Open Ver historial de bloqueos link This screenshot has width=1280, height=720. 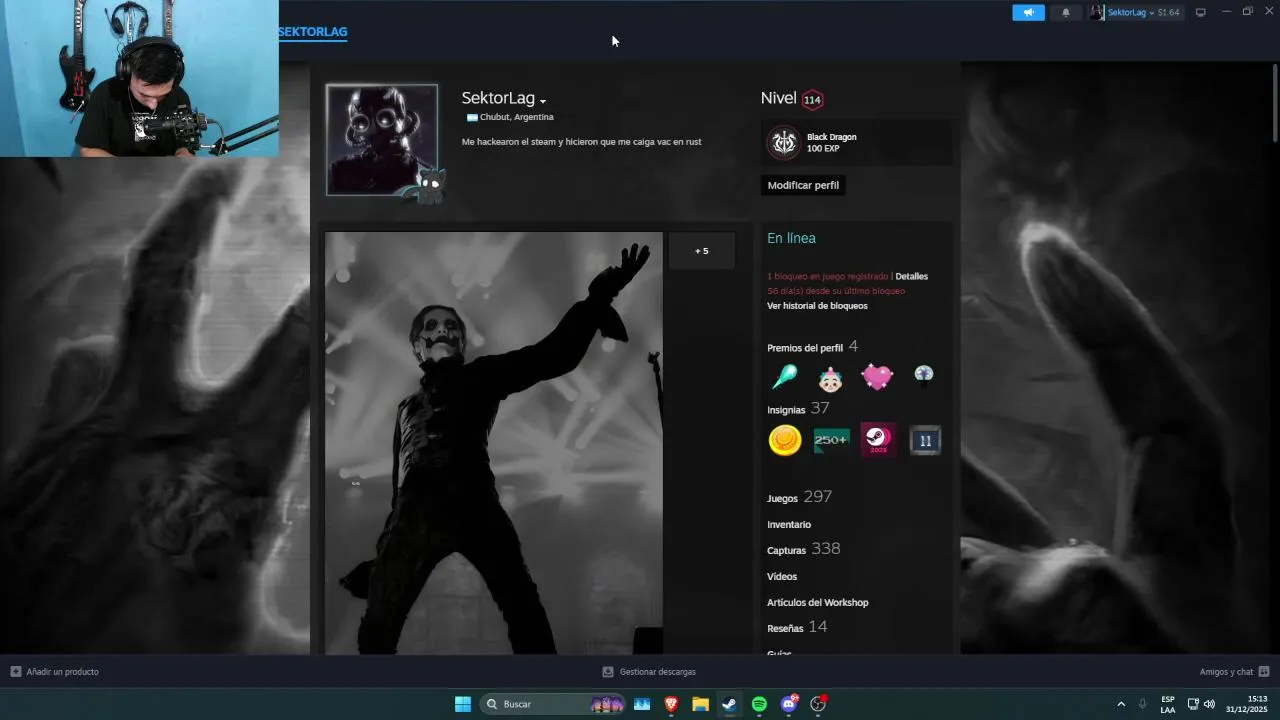pos(817,306)
